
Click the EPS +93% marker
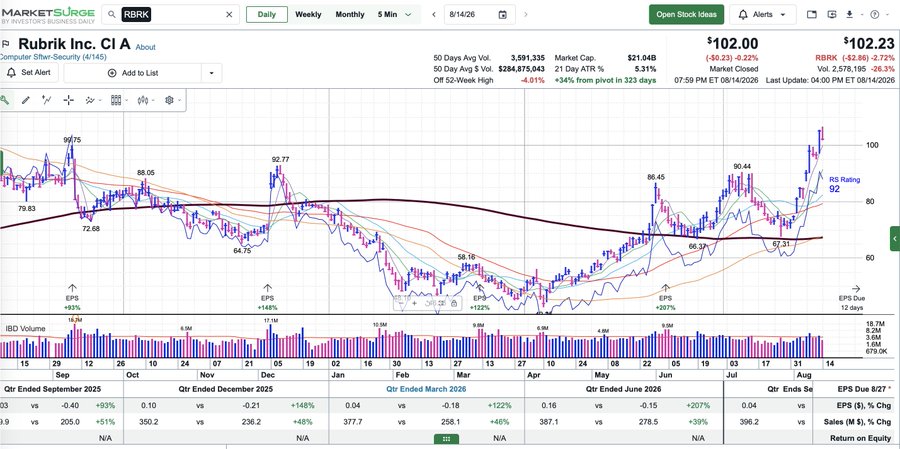click(x=72, y=298)
